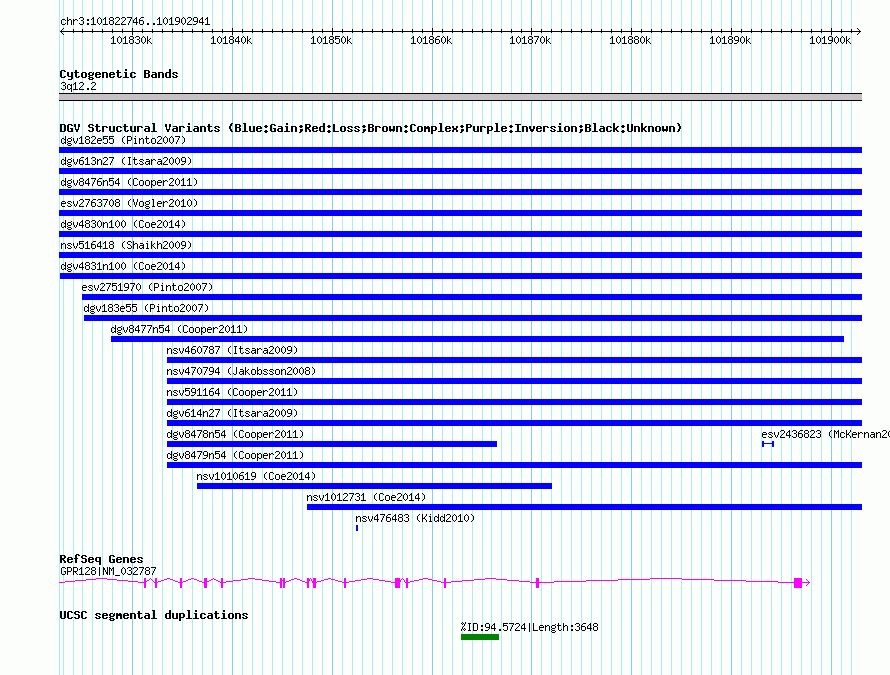Click the 101850k ruler mark

point(331,40)
